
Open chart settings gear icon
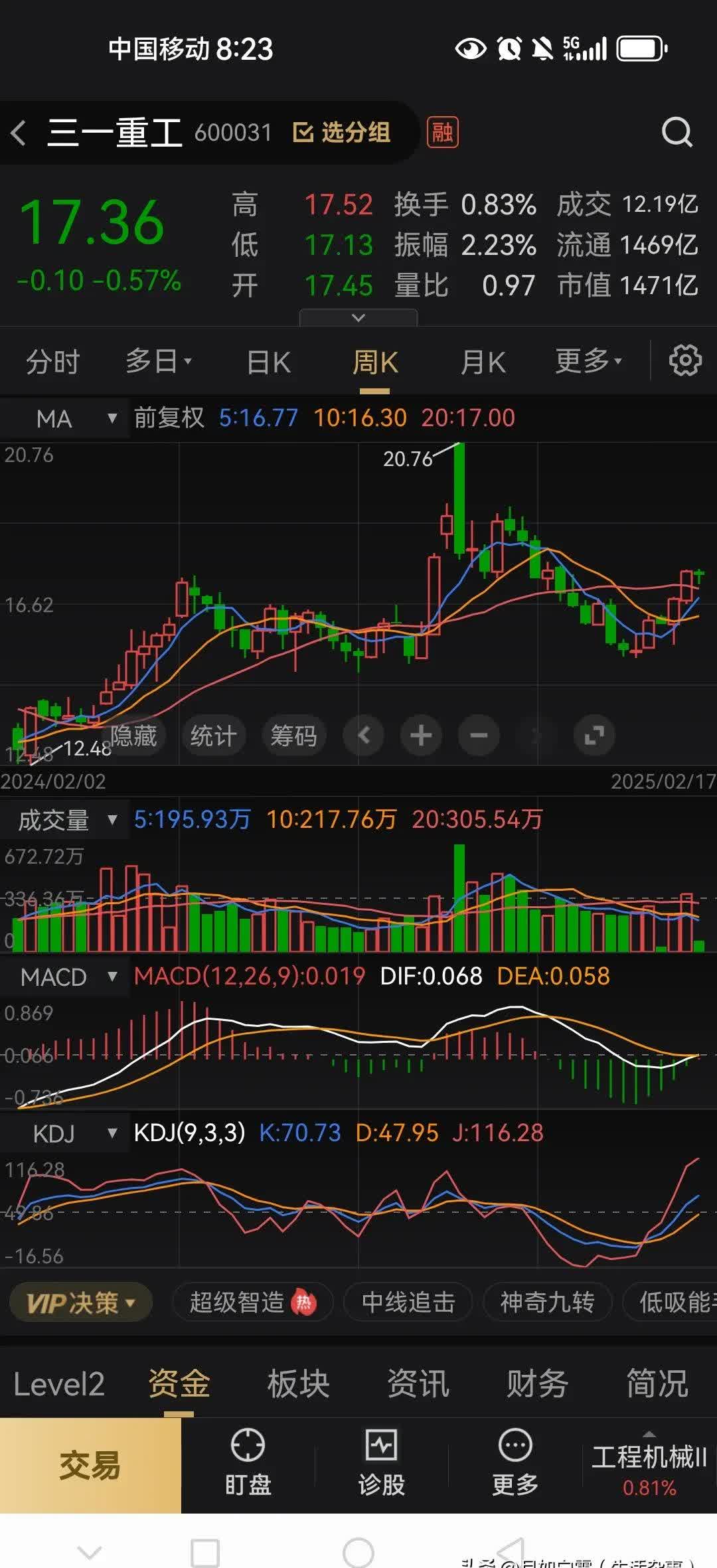[x=684, y=361]
